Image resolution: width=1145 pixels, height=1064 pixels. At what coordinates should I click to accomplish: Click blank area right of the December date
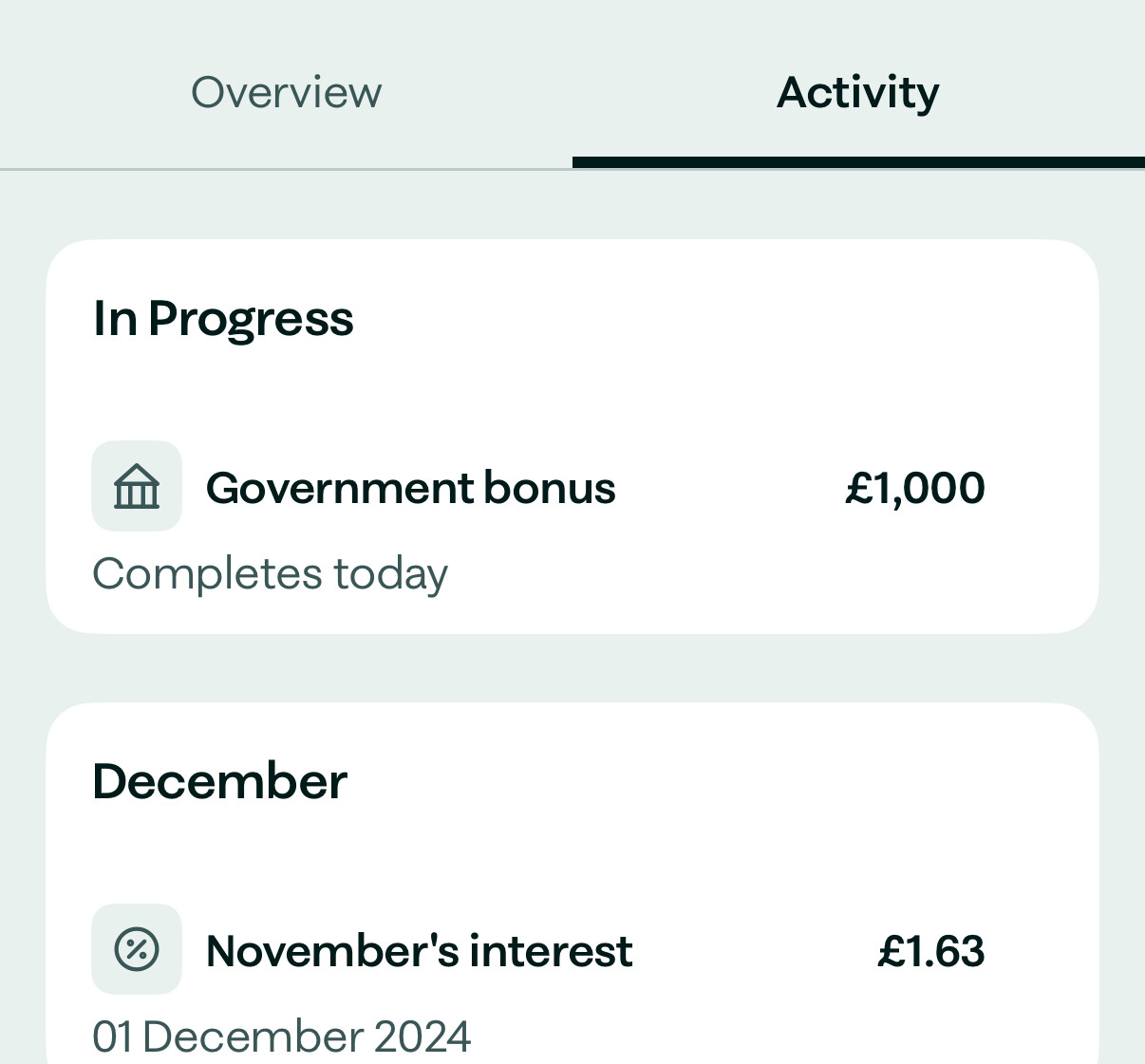760,1036
